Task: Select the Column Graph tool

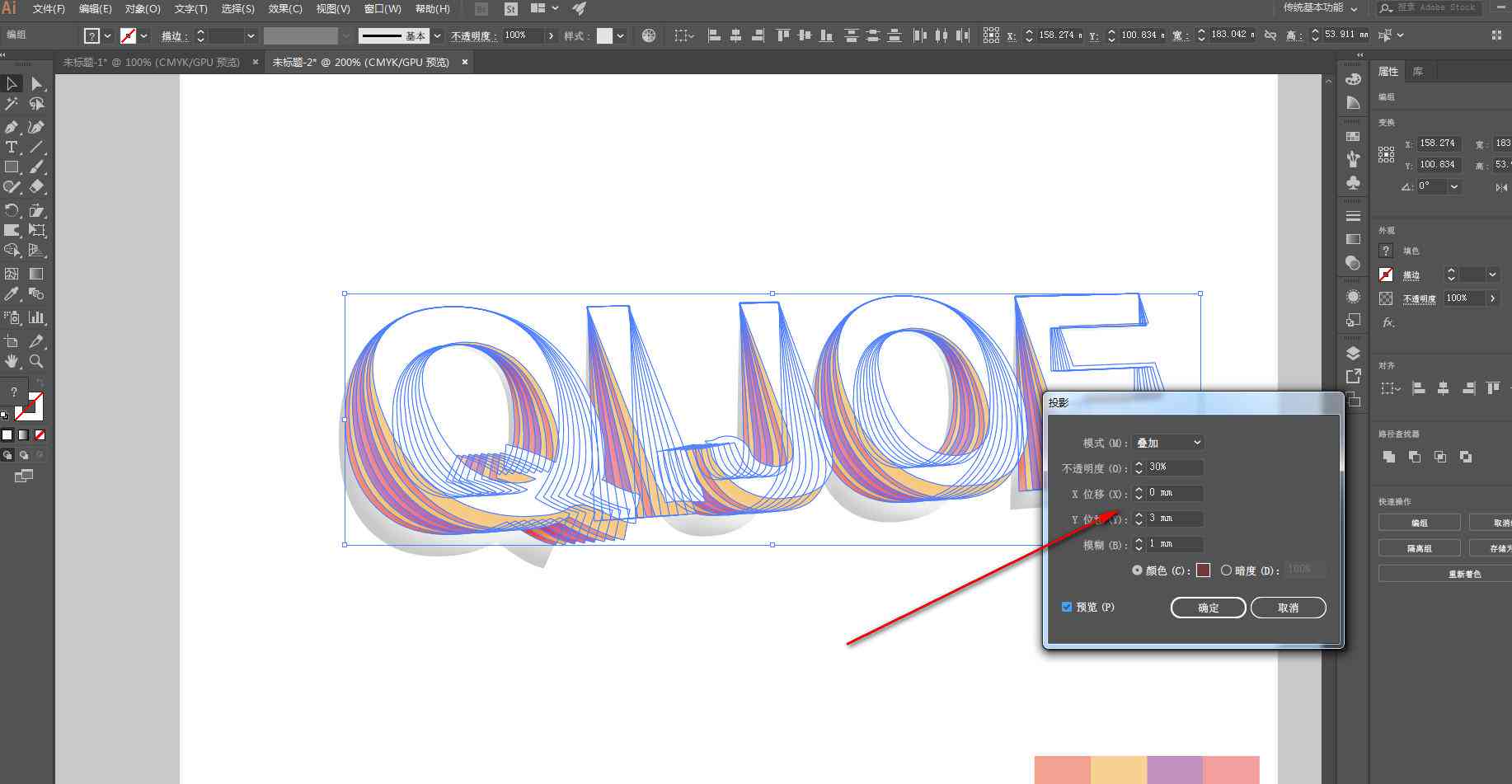Action: tap(36, 317)
